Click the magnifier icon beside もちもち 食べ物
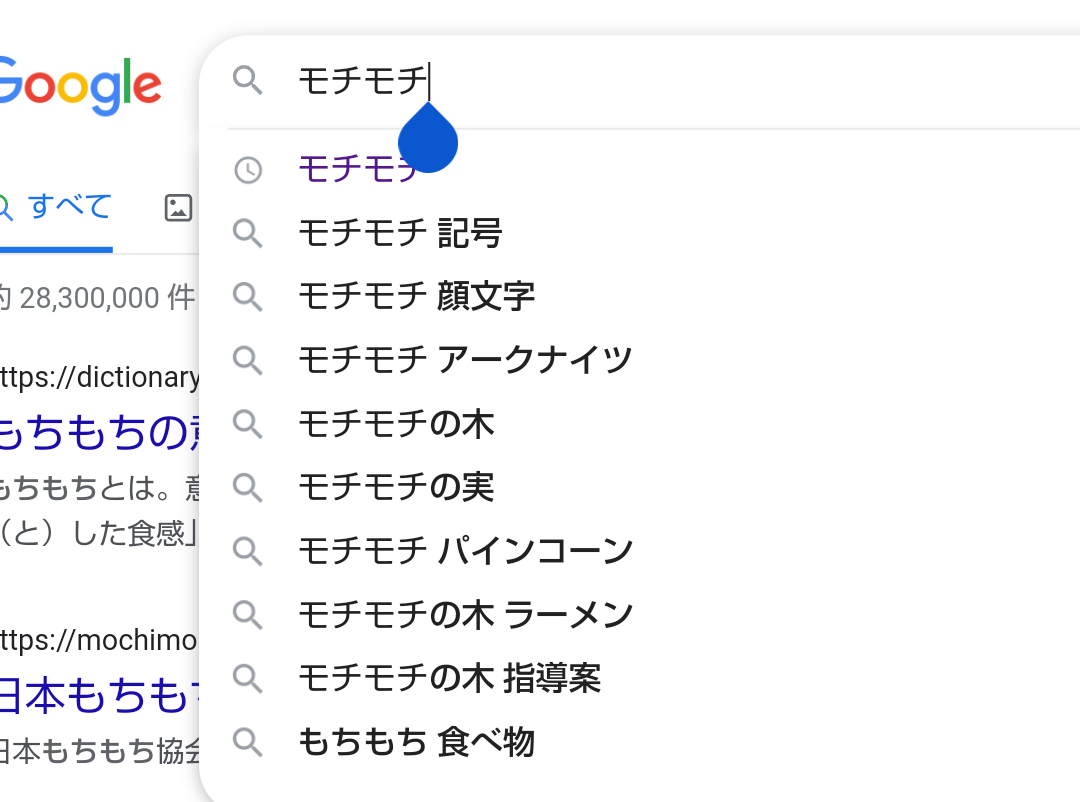Screen dimensions: 1080x802 point(248,742)
